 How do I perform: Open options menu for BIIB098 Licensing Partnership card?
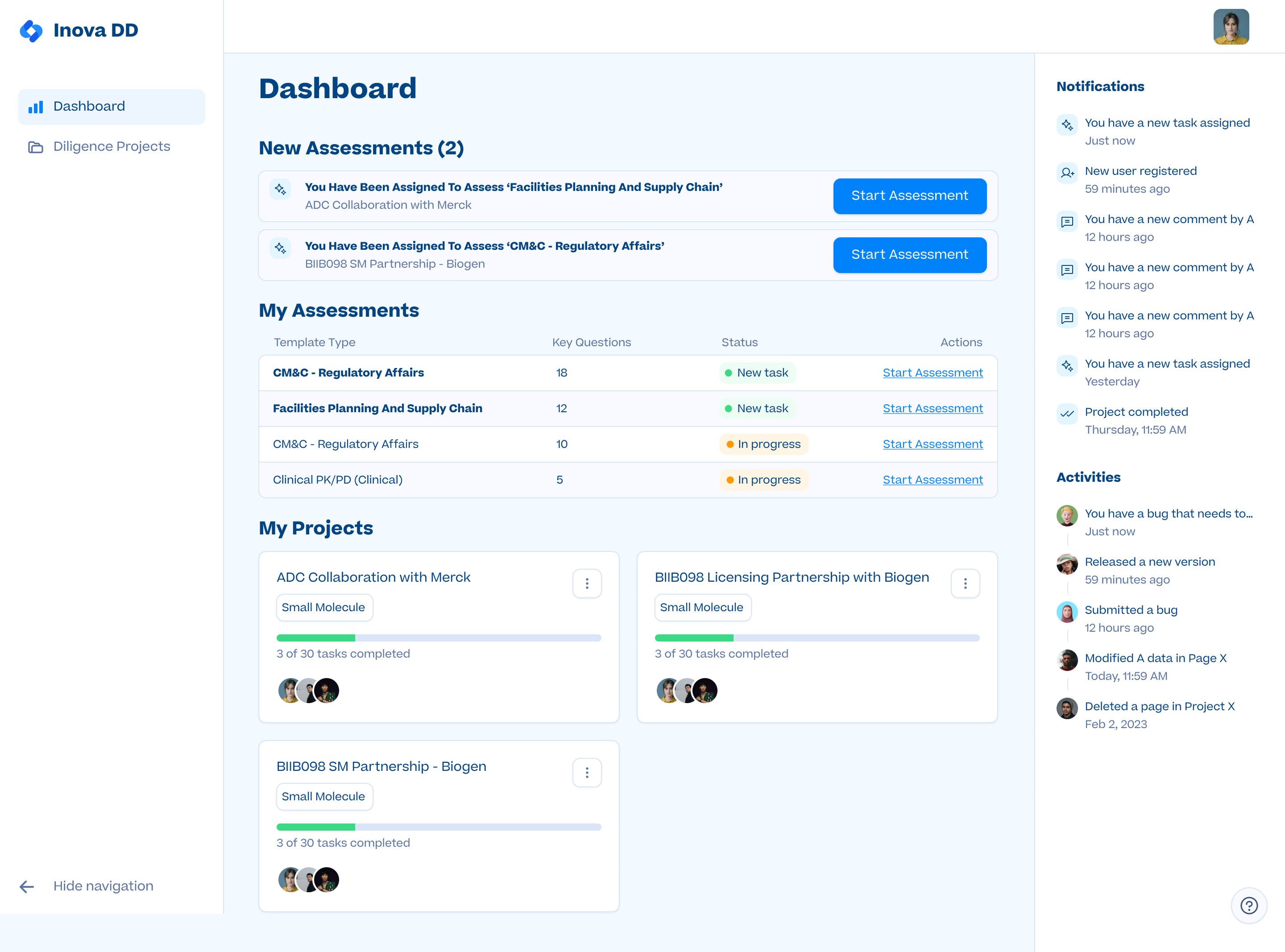(x=965, y=583)
